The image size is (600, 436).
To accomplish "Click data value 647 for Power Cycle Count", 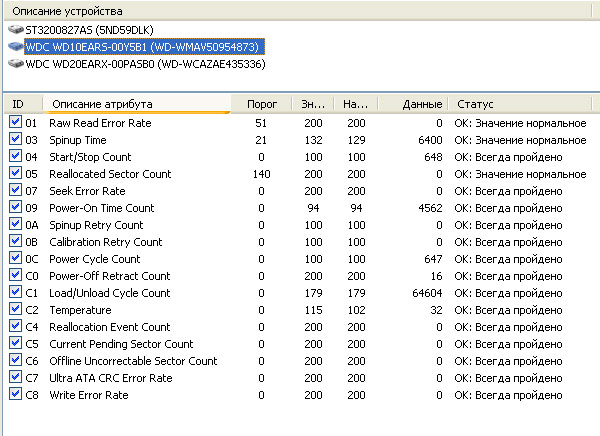I will click(433, 259).
